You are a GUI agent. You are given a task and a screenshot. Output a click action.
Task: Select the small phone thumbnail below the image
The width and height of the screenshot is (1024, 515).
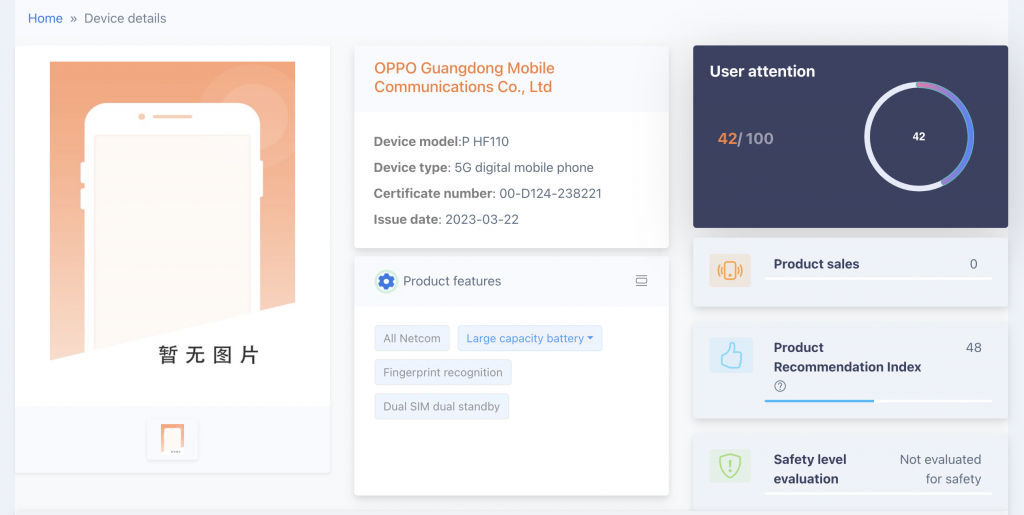(x=172, y=439)
